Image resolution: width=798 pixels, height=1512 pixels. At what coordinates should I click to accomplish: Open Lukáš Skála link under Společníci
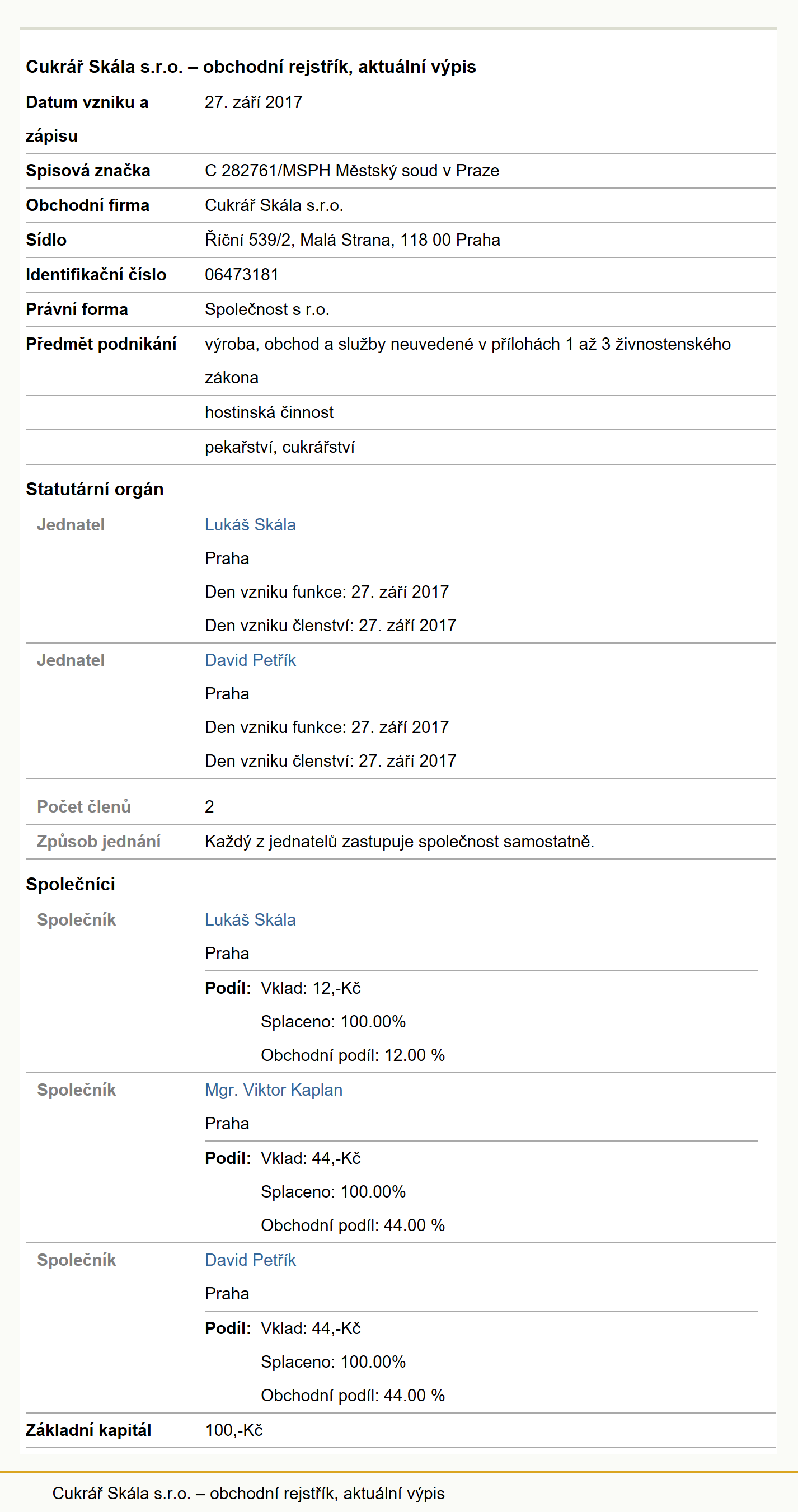pos(250,920)
